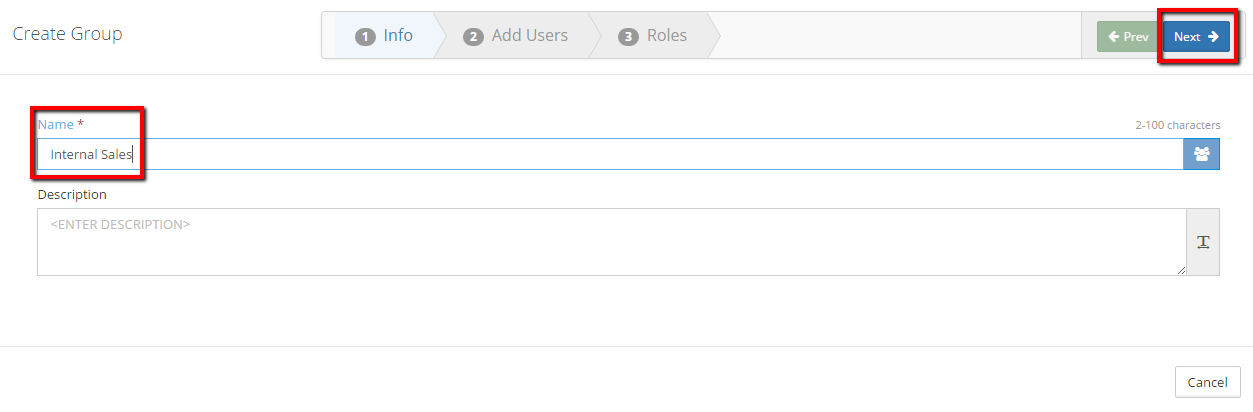Click the right arrow icon on Next
Image resolution: width=1253 pixels, height=412 pixels.
(x=1213, y=37)
